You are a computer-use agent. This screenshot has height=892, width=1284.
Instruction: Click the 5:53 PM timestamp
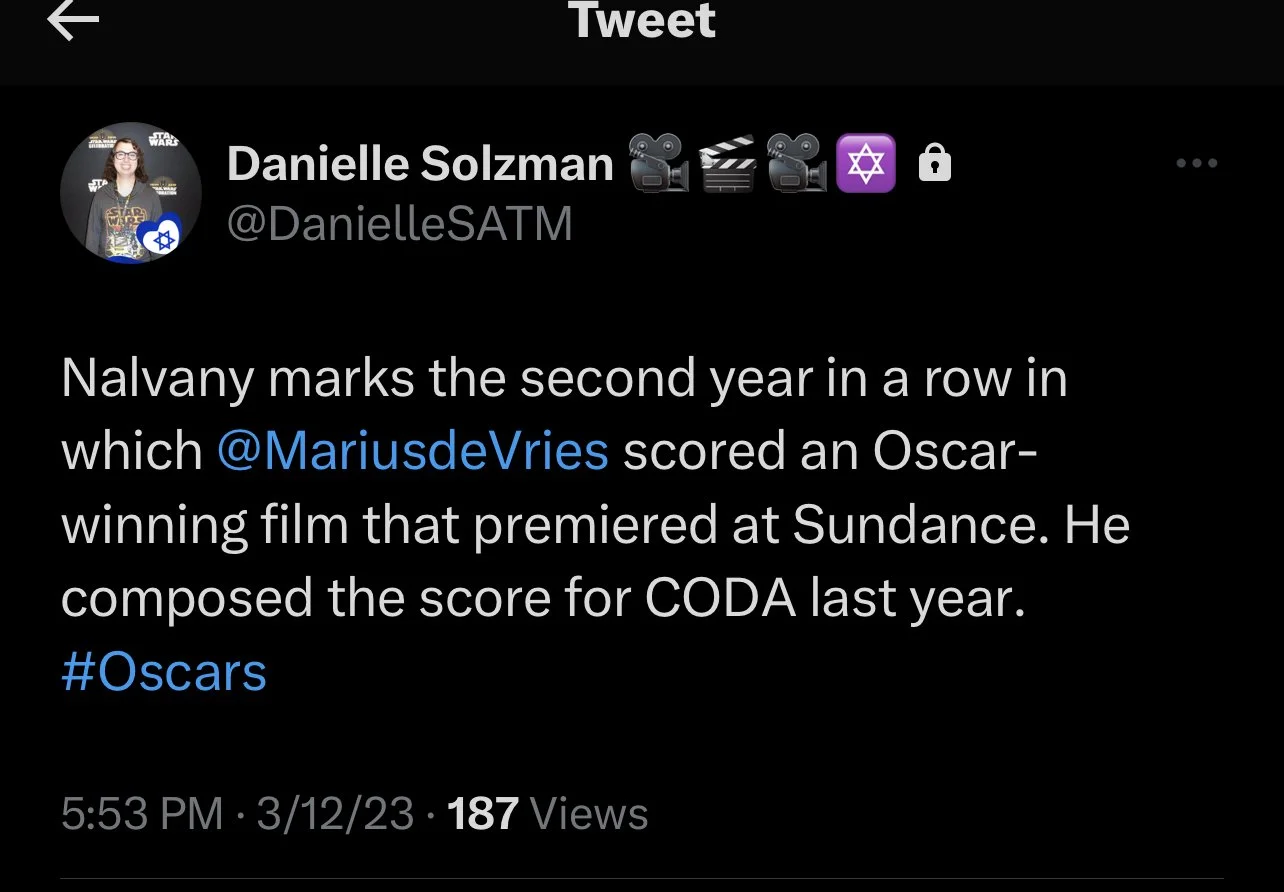142,814
